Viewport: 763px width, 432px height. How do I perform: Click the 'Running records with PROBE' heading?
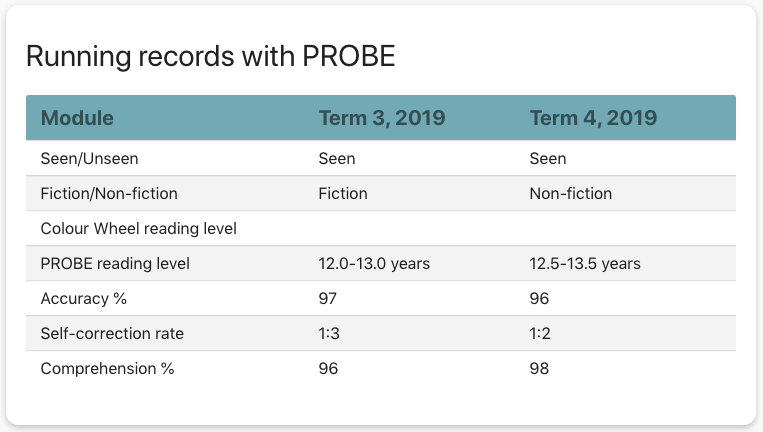(210, 57)
